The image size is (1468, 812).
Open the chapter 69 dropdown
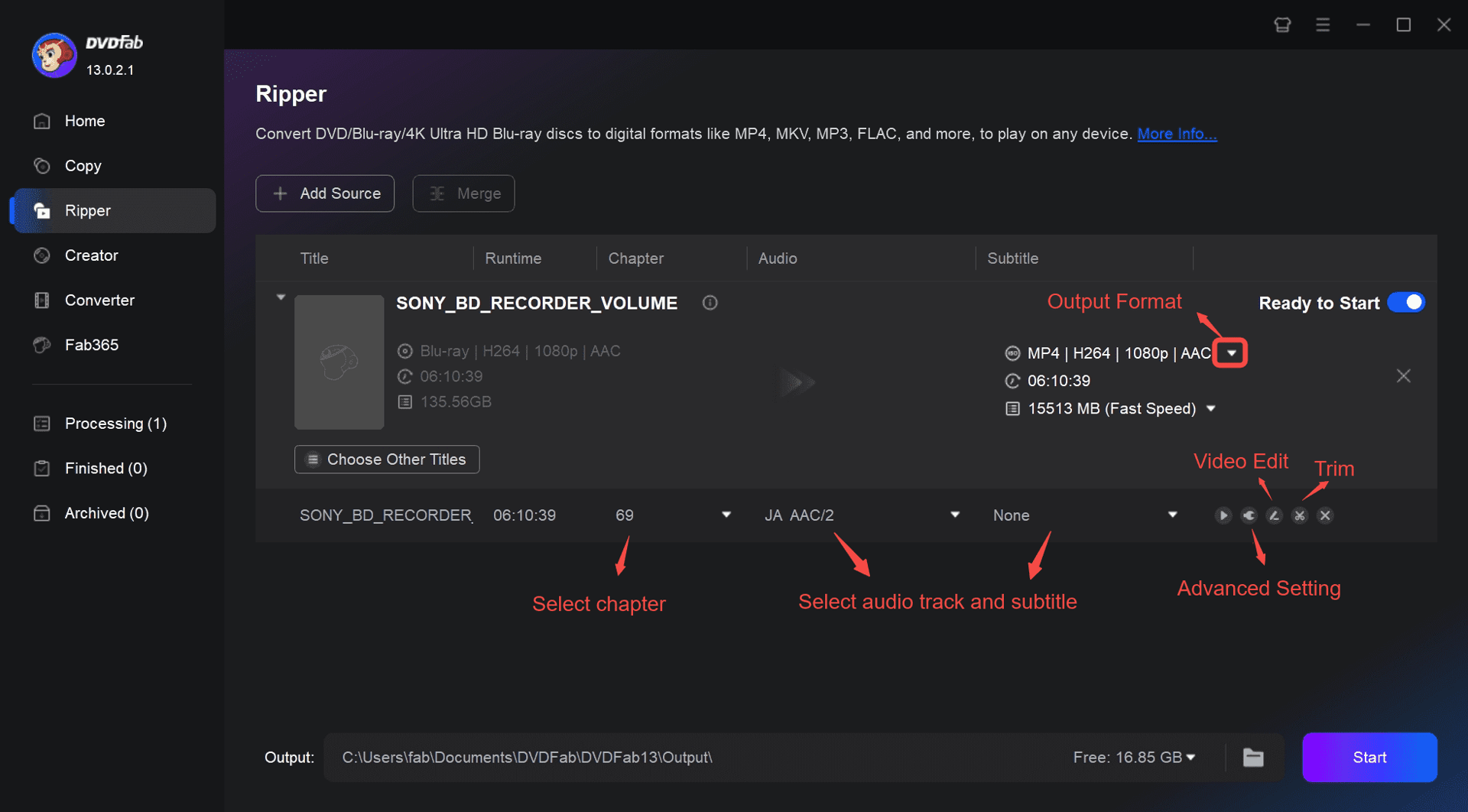726,515
